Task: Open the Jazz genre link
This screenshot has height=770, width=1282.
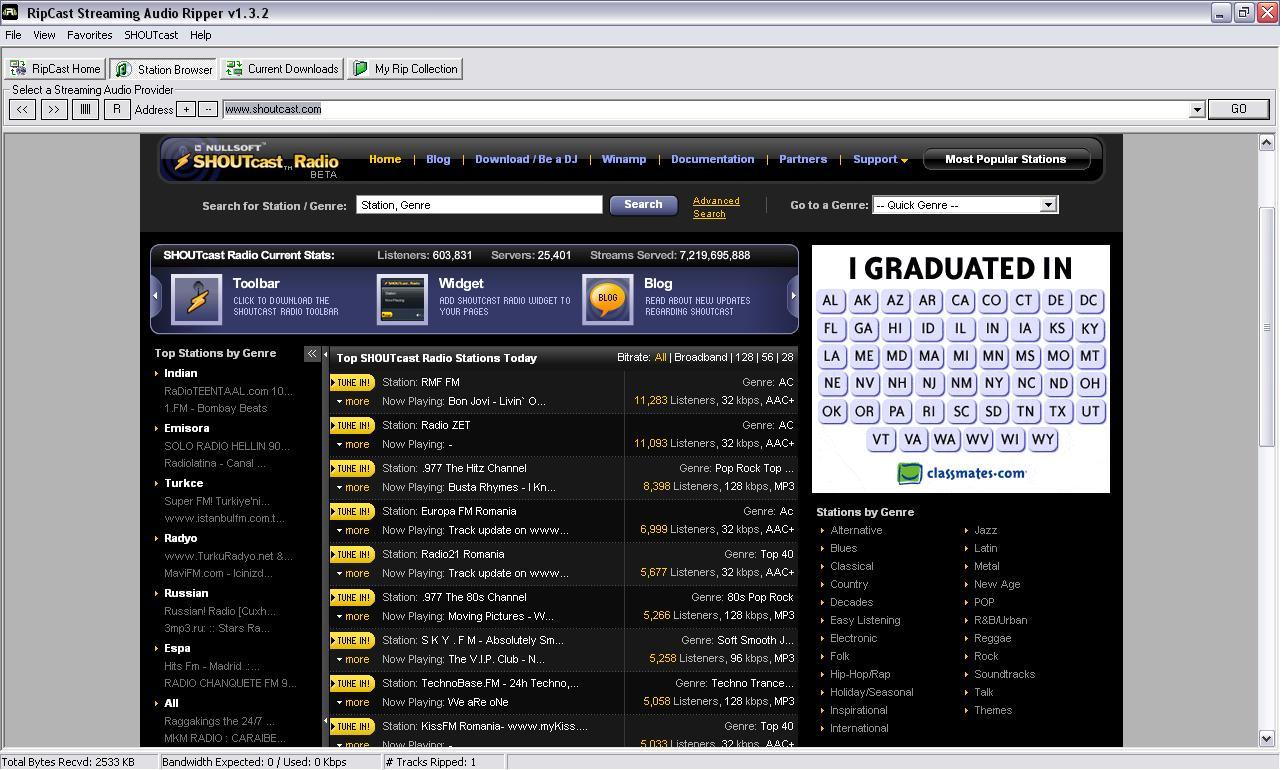Action: tap(985, 530)
